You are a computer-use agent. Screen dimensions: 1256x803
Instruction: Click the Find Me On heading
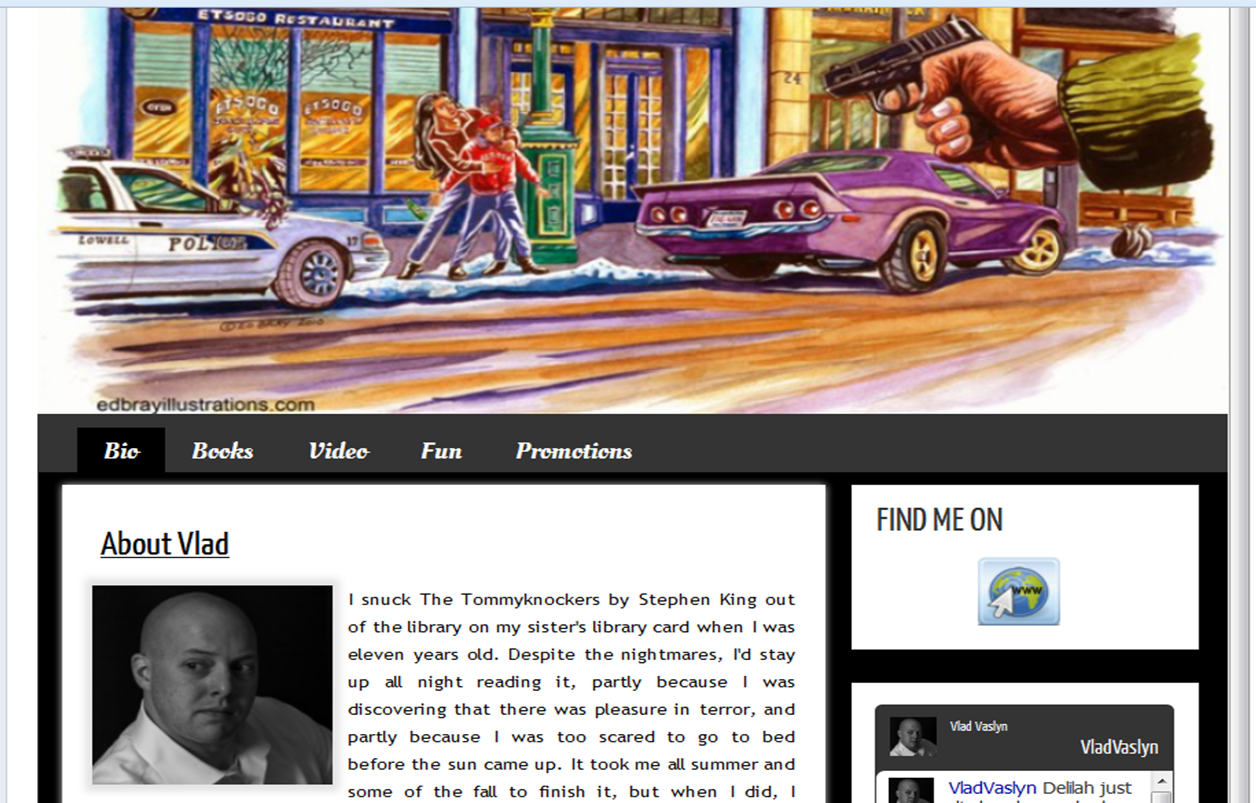[939, 519]
